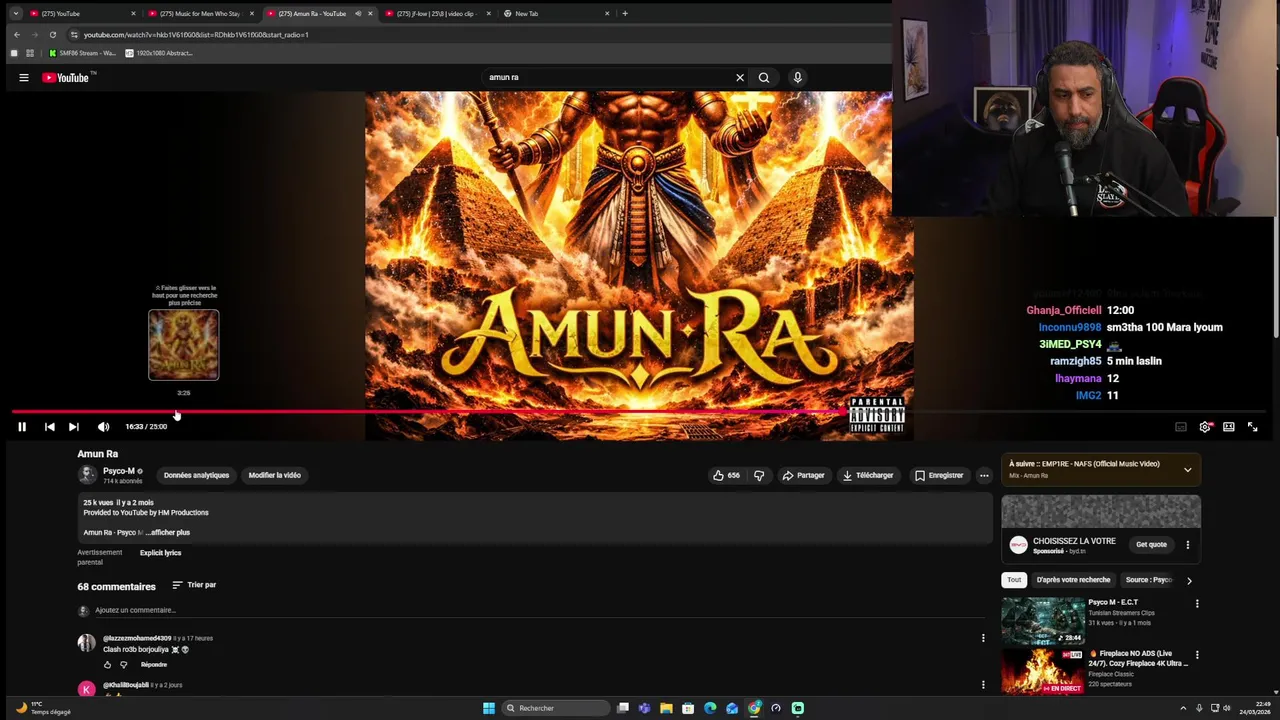This screenshot has width=1280, height=720.
Task: Like the video with 656 likes
Action: click(x=727, y=475)
